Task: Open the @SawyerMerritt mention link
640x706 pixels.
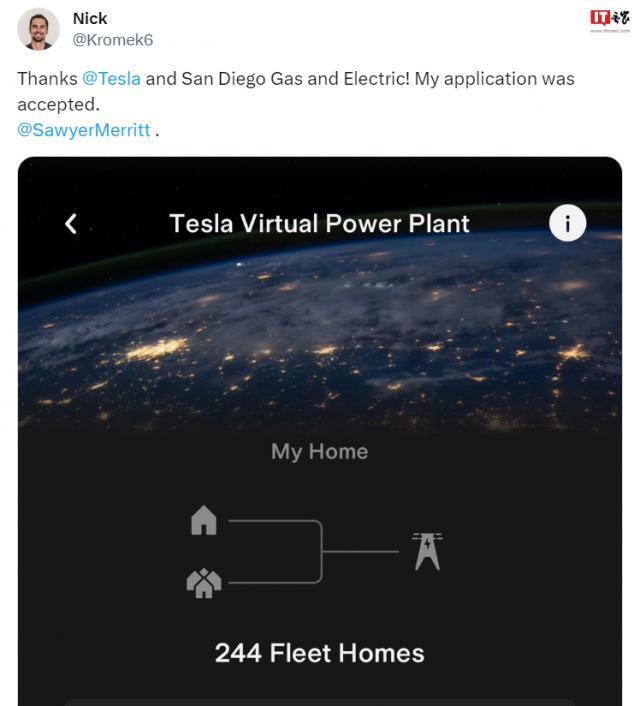Action: pyautogui.click(x=84, y=130)
